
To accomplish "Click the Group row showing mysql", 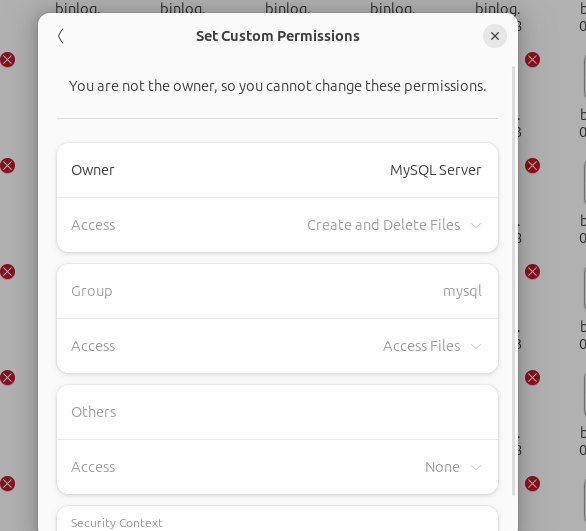I will (x=277, y=291).
